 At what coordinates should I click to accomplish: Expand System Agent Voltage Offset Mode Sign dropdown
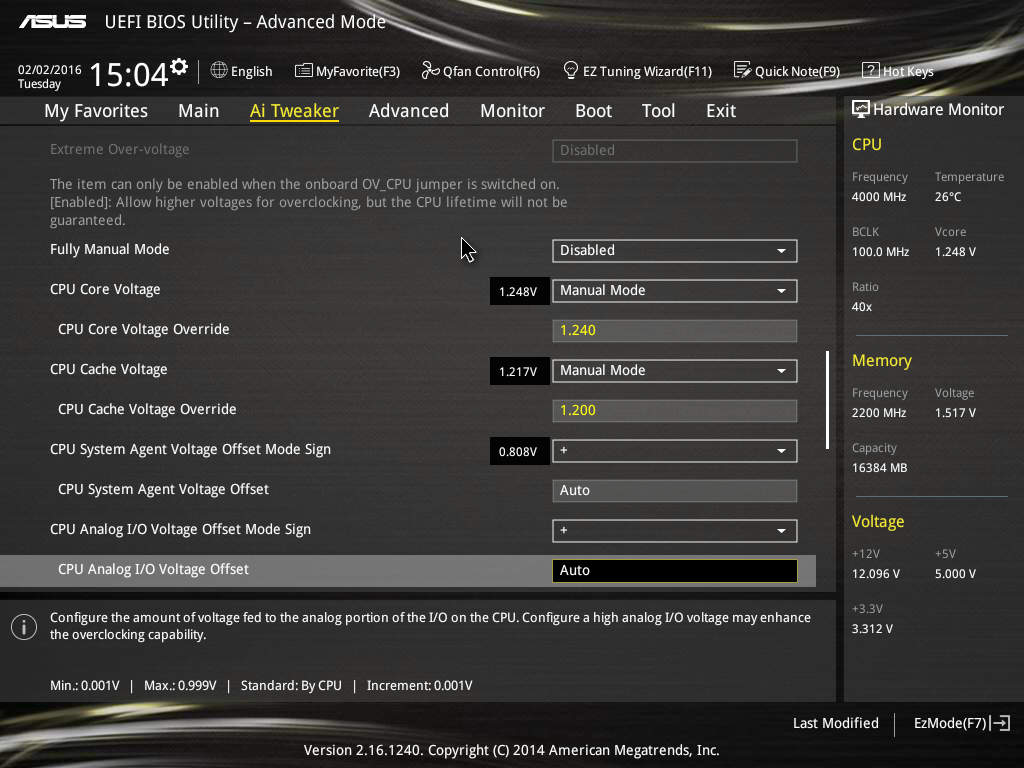click(675, 451)
